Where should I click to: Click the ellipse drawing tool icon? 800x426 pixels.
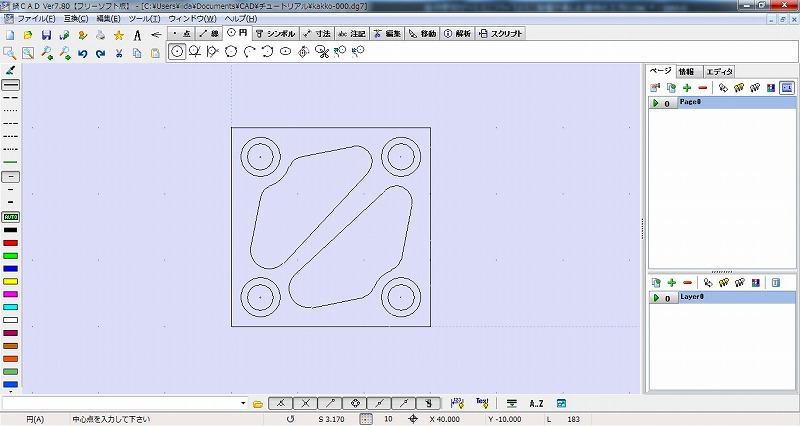click(x=285, y=51)
